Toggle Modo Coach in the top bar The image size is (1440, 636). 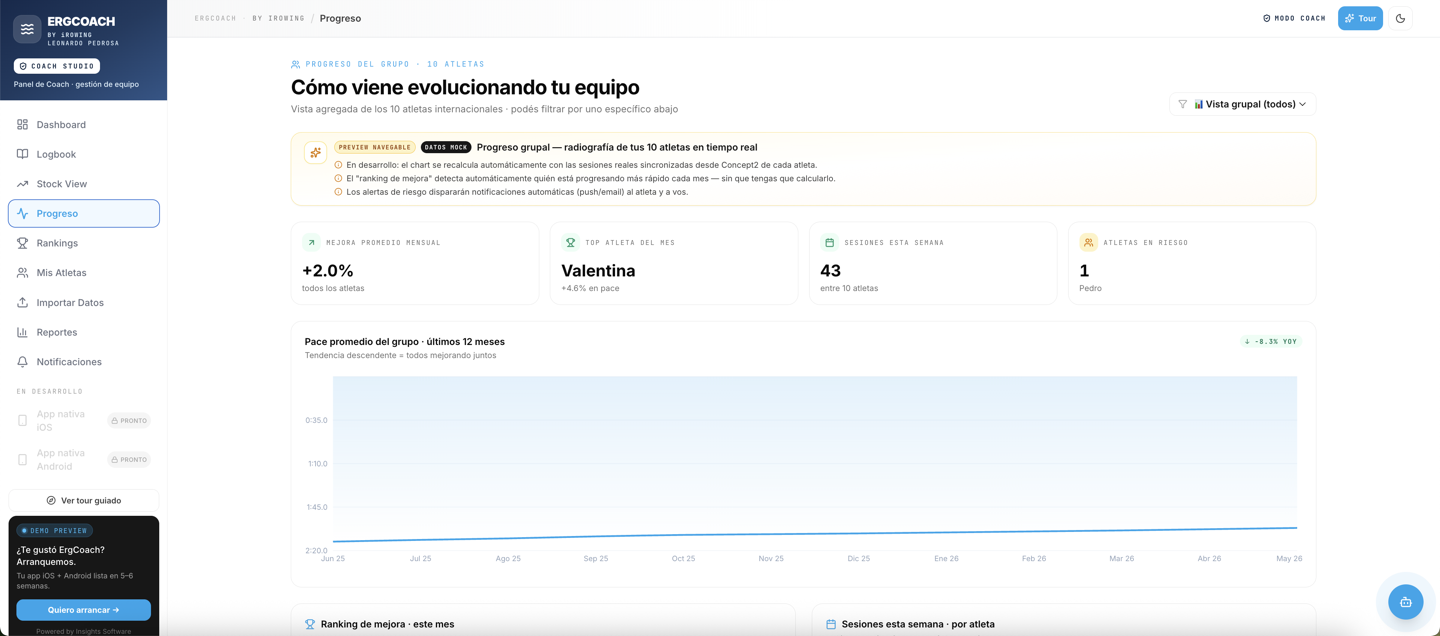point(1294,18)
